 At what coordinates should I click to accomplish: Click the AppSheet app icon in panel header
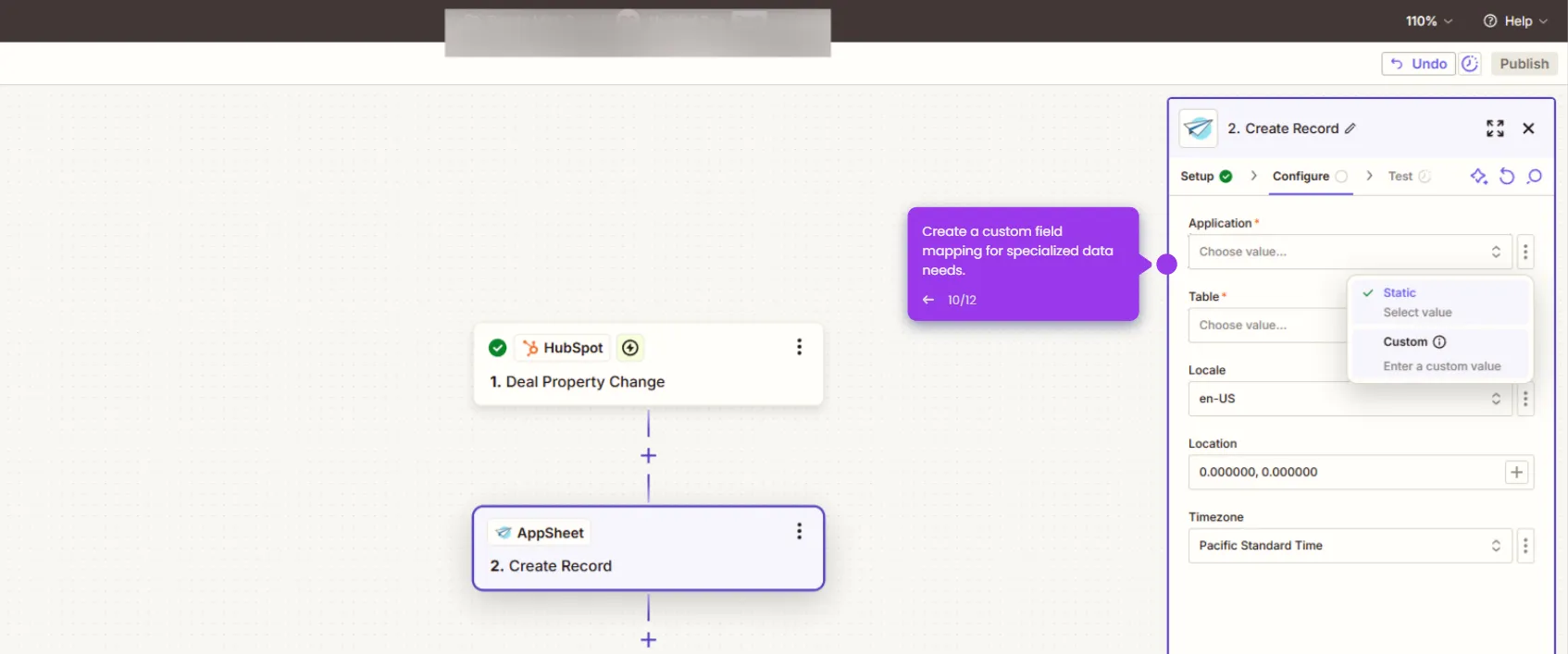coord(1198,129)
